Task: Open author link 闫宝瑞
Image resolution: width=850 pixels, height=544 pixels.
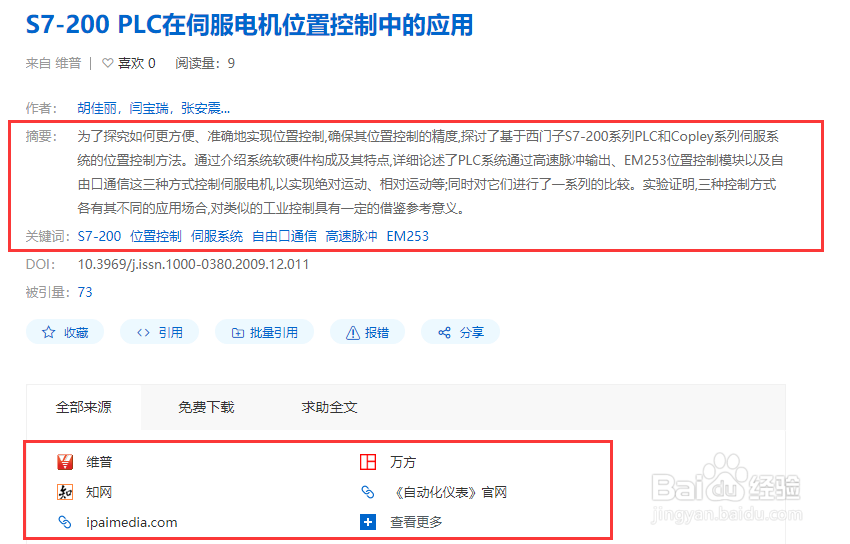Action: [x=149, y=108]
